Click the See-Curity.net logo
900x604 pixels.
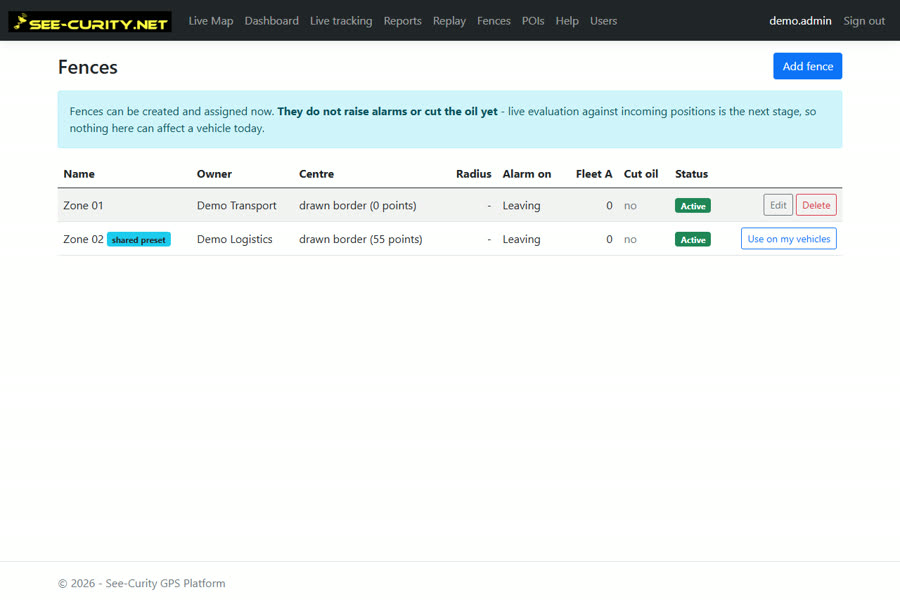[90, 21]
